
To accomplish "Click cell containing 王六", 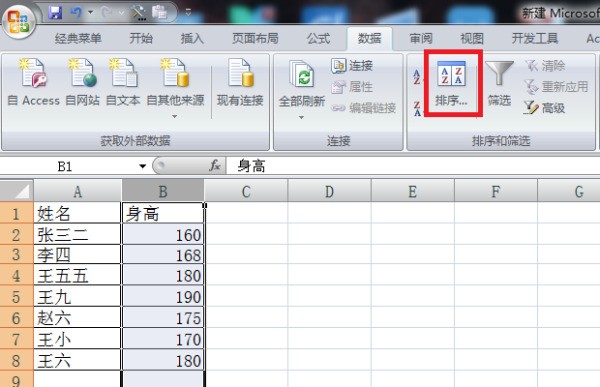I will [78, 360].
